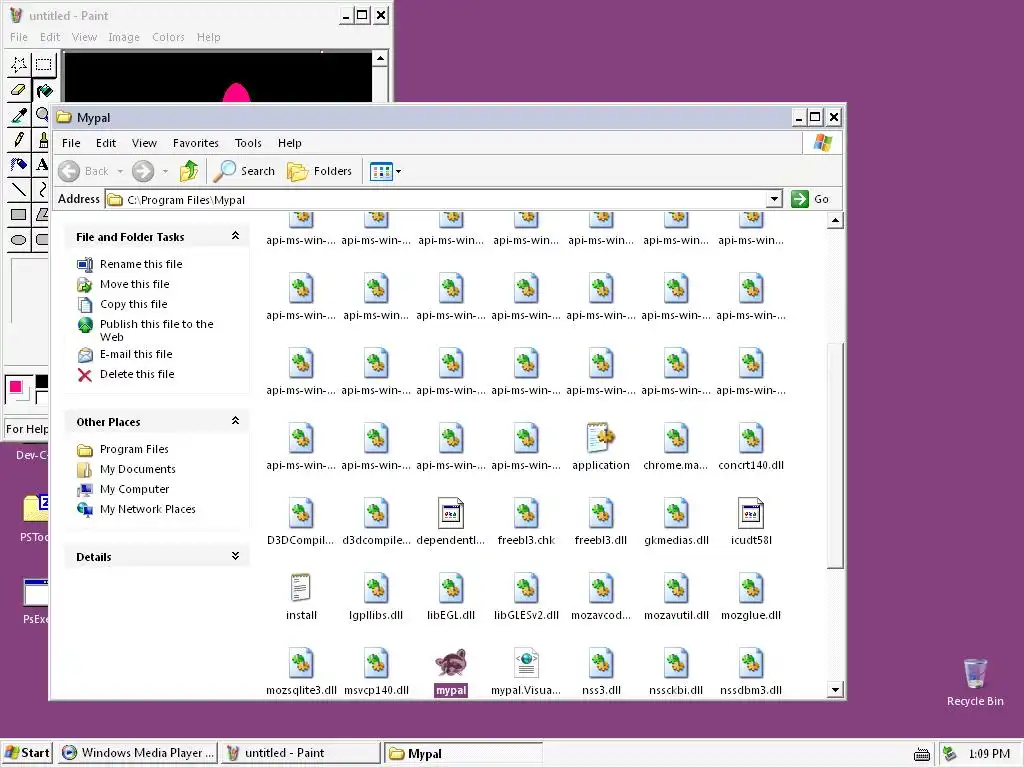Viewport: 1024px width, 768px height.
Task: Open the Colors menu in Paint
Action: click(x=168, y=37)
